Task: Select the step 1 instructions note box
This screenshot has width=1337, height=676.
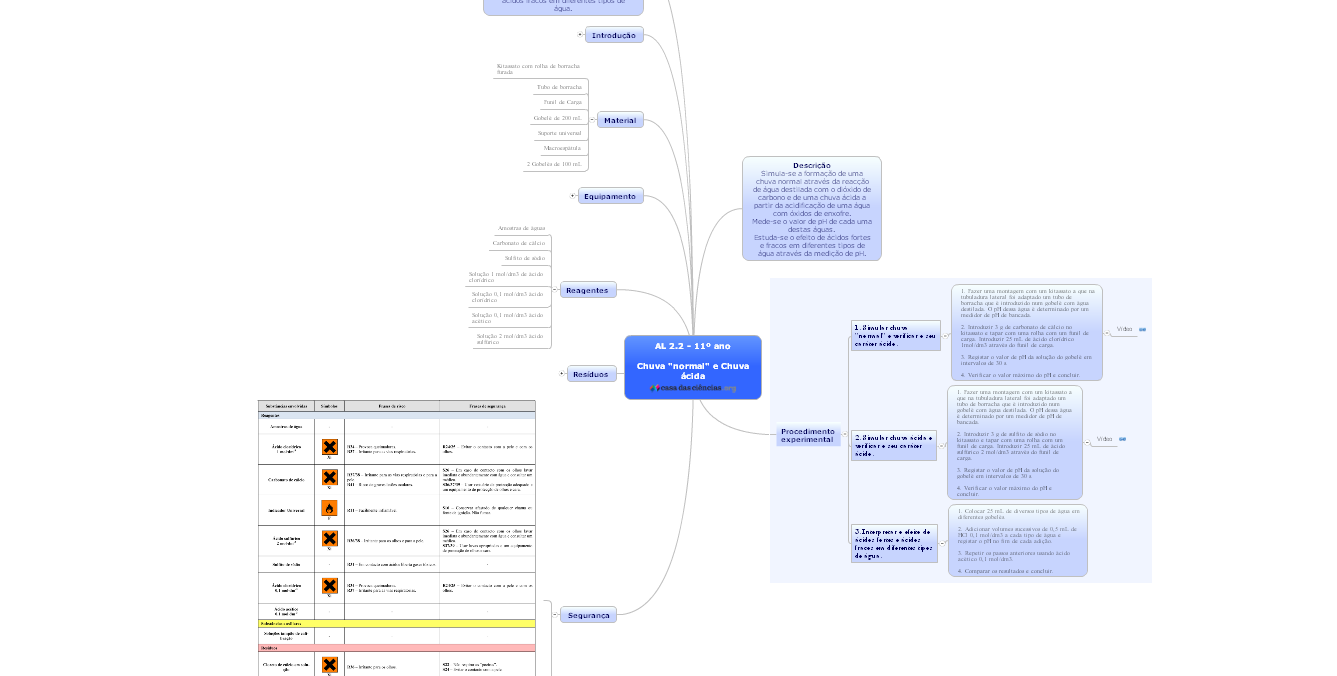Action: 1027,332
